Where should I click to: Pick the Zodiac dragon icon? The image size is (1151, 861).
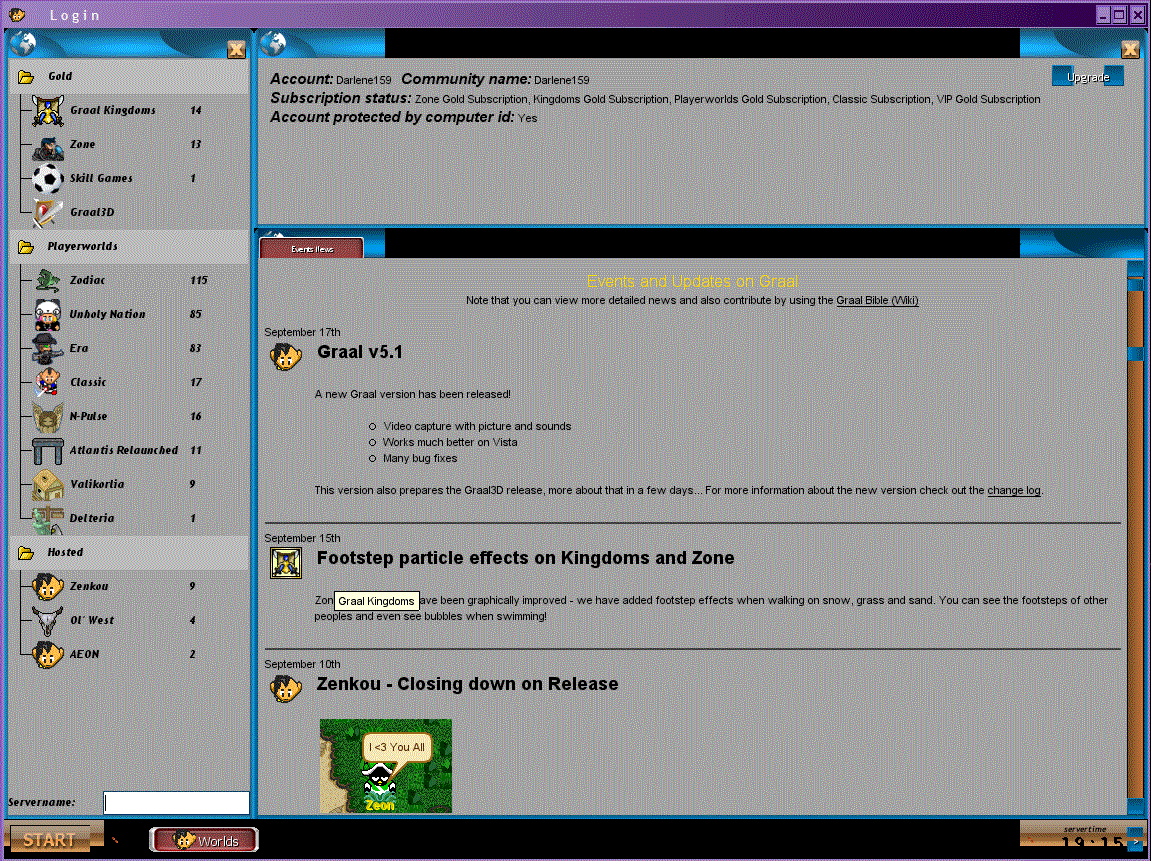[47, 281]
